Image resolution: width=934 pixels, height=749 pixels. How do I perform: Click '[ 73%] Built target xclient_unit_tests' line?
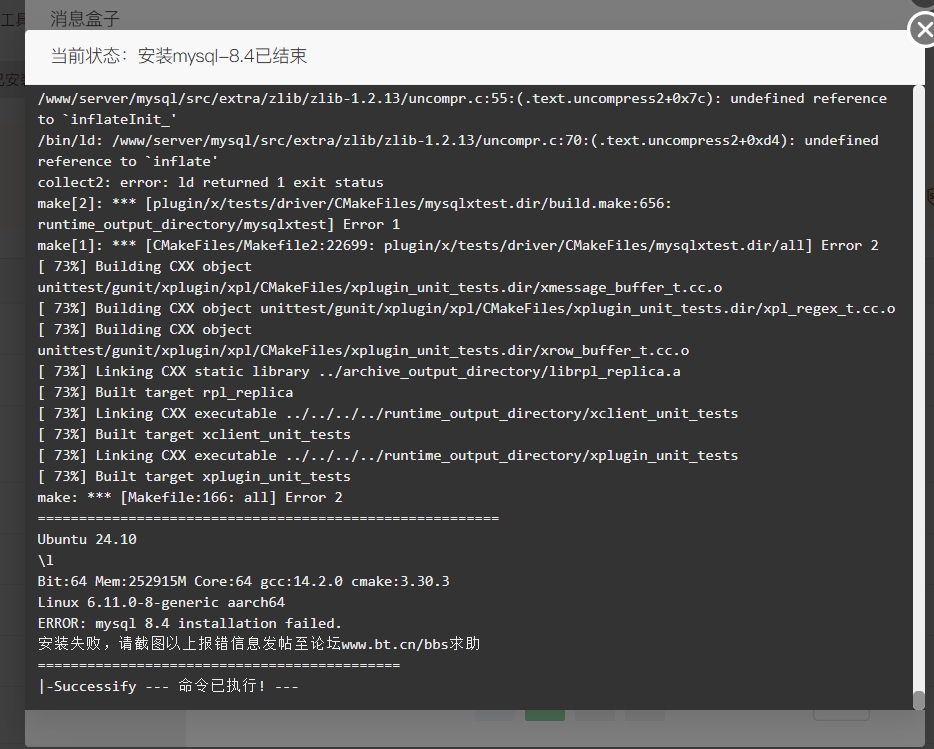pos(194,434)
